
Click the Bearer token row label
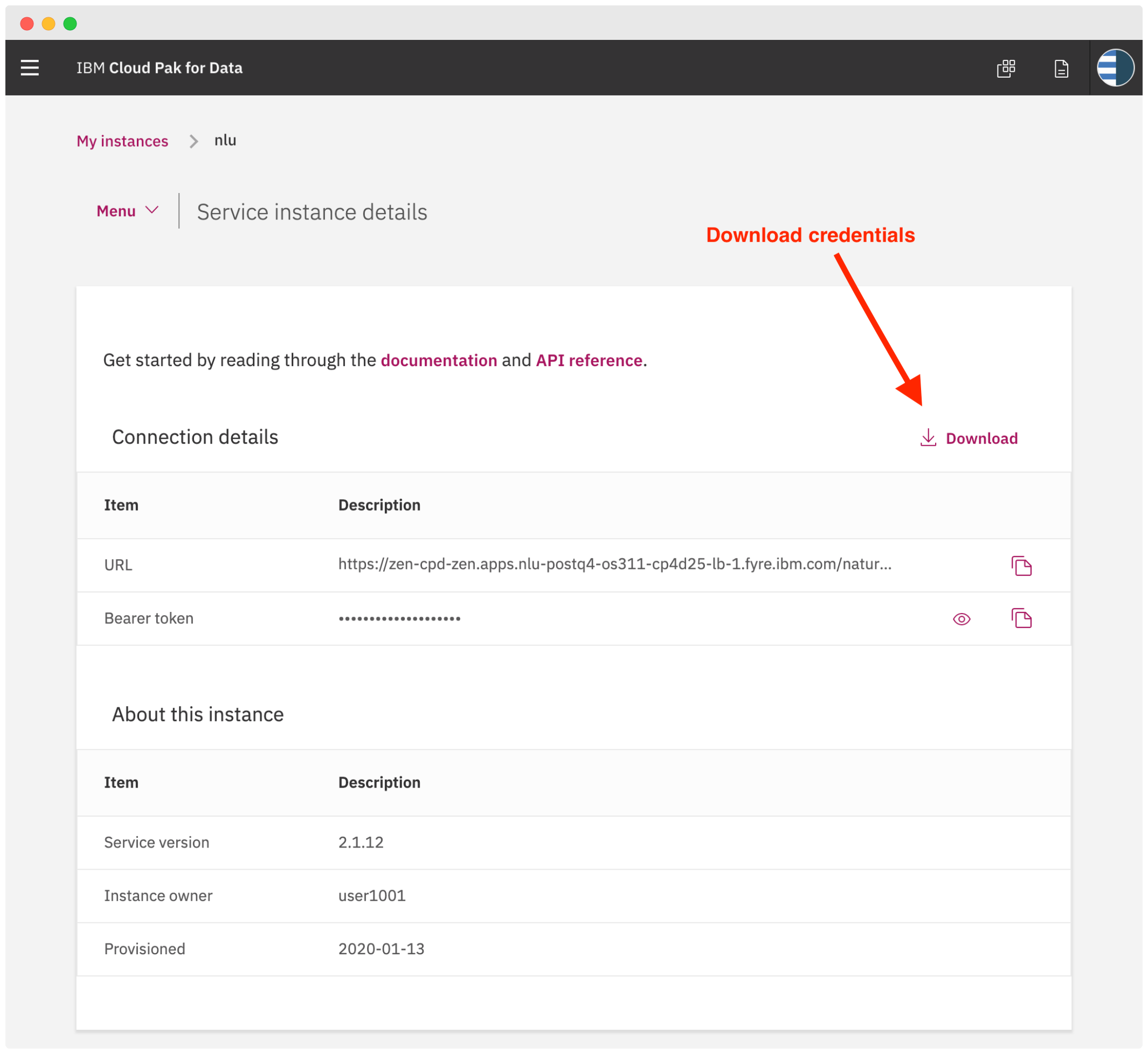pos(149,618)
